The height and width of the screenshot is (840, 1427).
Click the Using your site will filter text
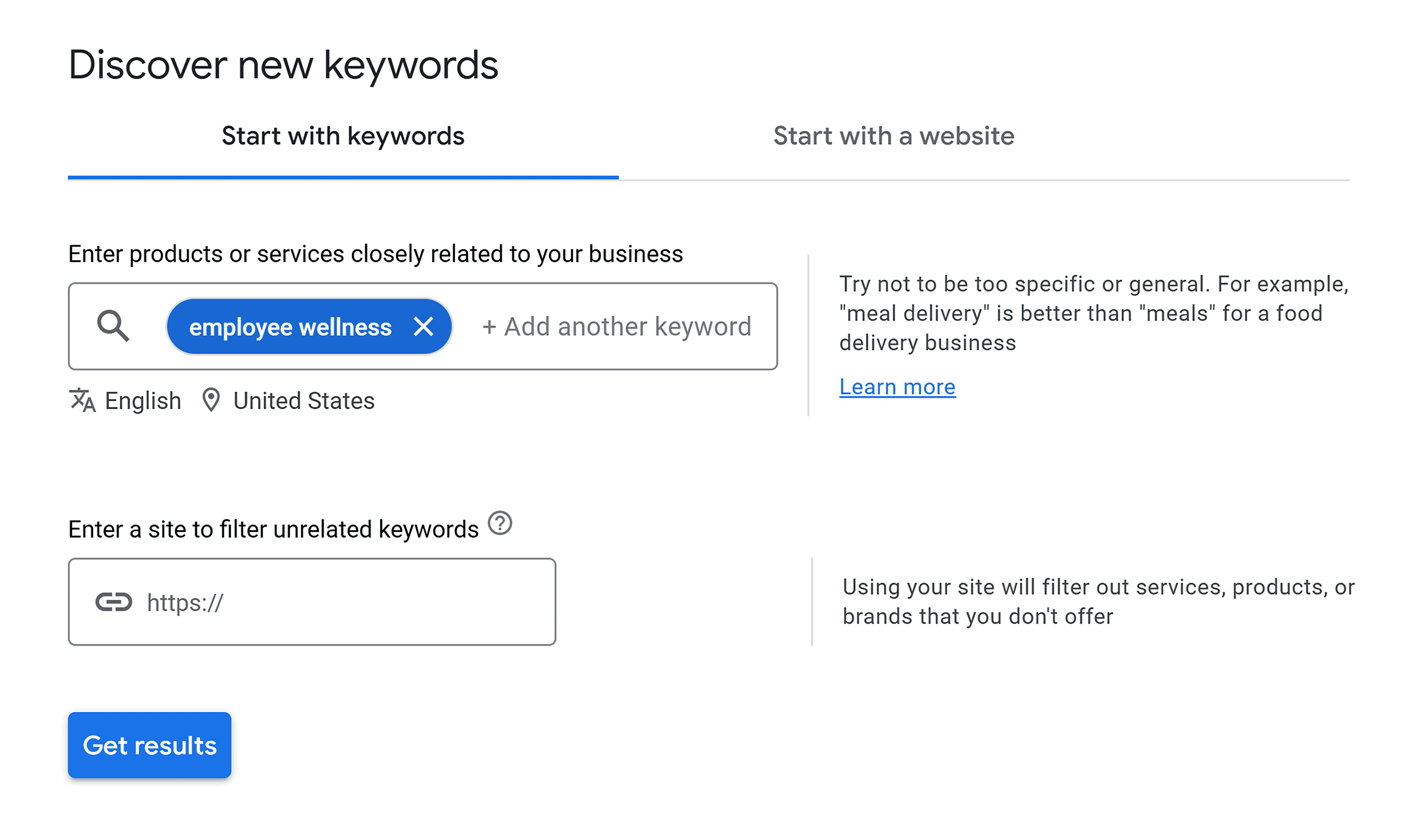pyautogui.click(x=1098, y=602)
